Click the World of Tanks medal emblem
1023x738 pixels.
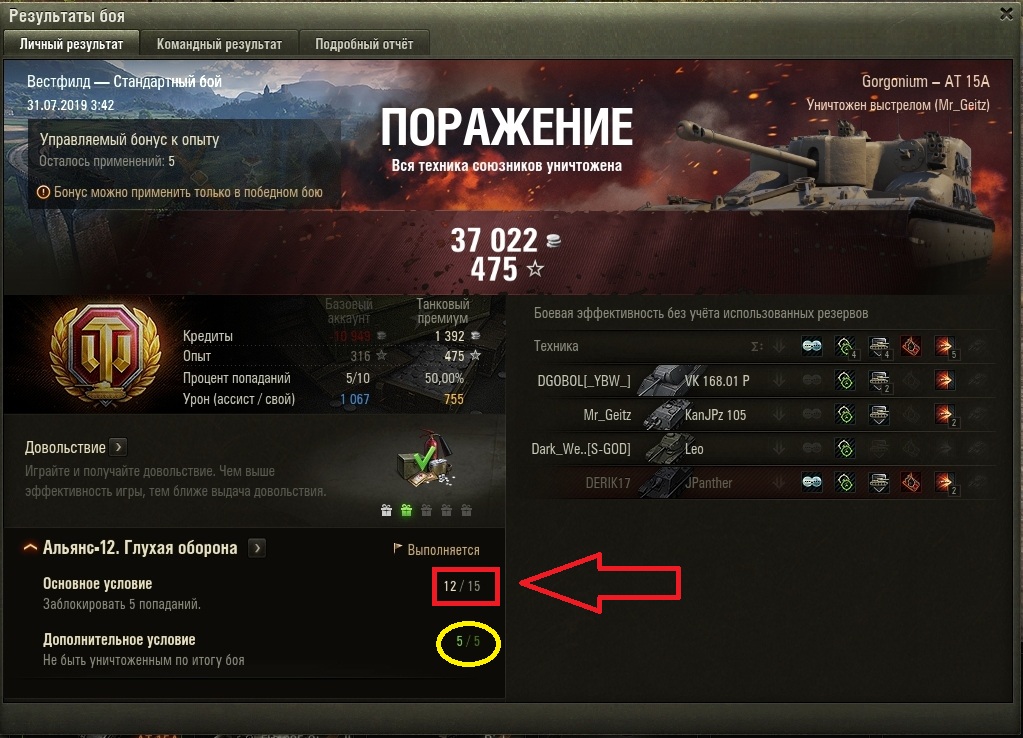(106, 353)
